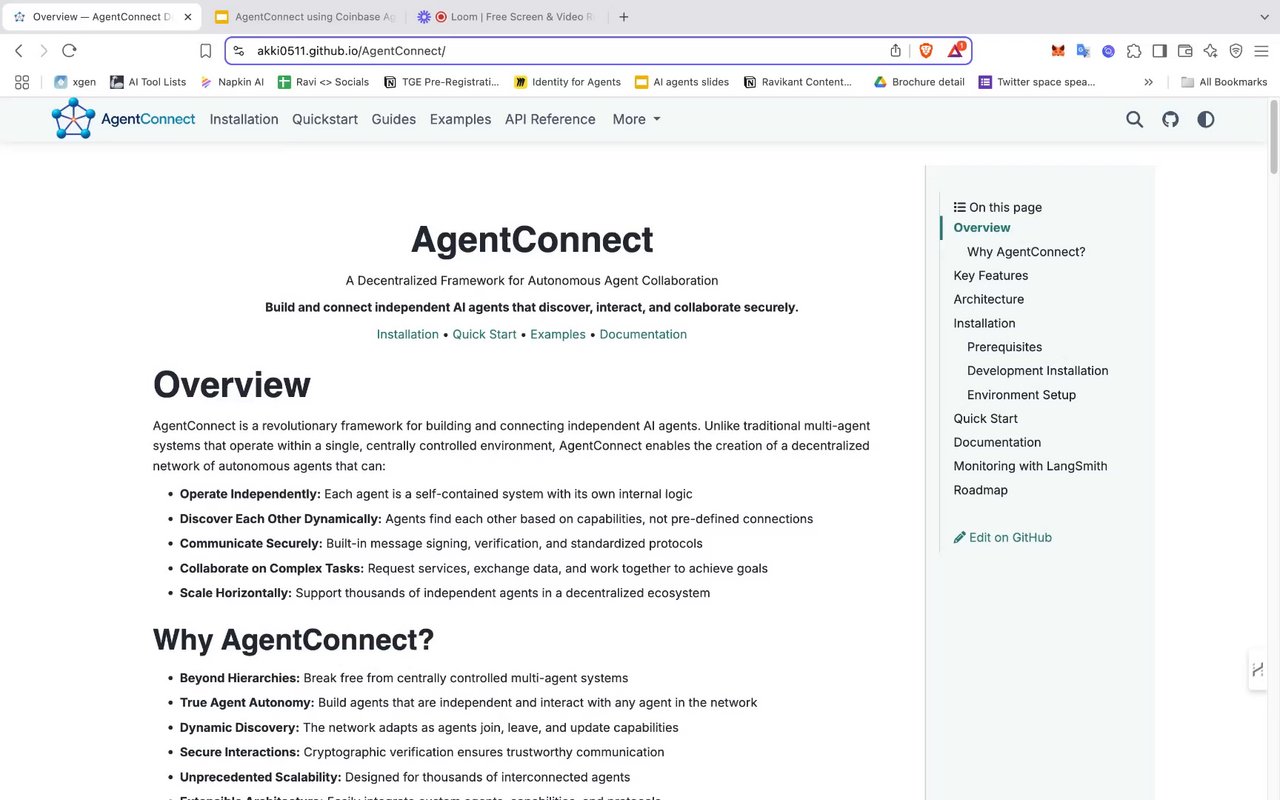Jump to Architecture in sidebar
This screenshot has width=1280, height=800.
(989, 299)
